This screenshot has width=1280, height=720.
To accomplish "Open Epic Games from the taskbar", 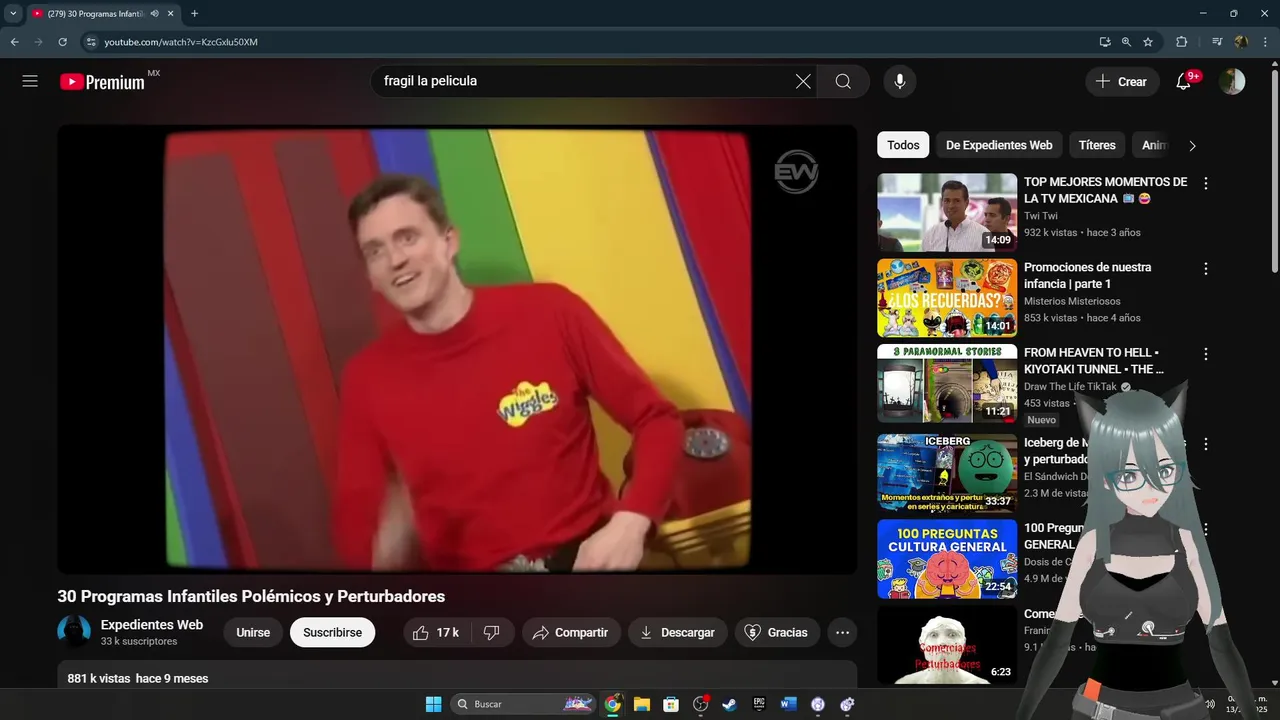I will tap(759, 704).
